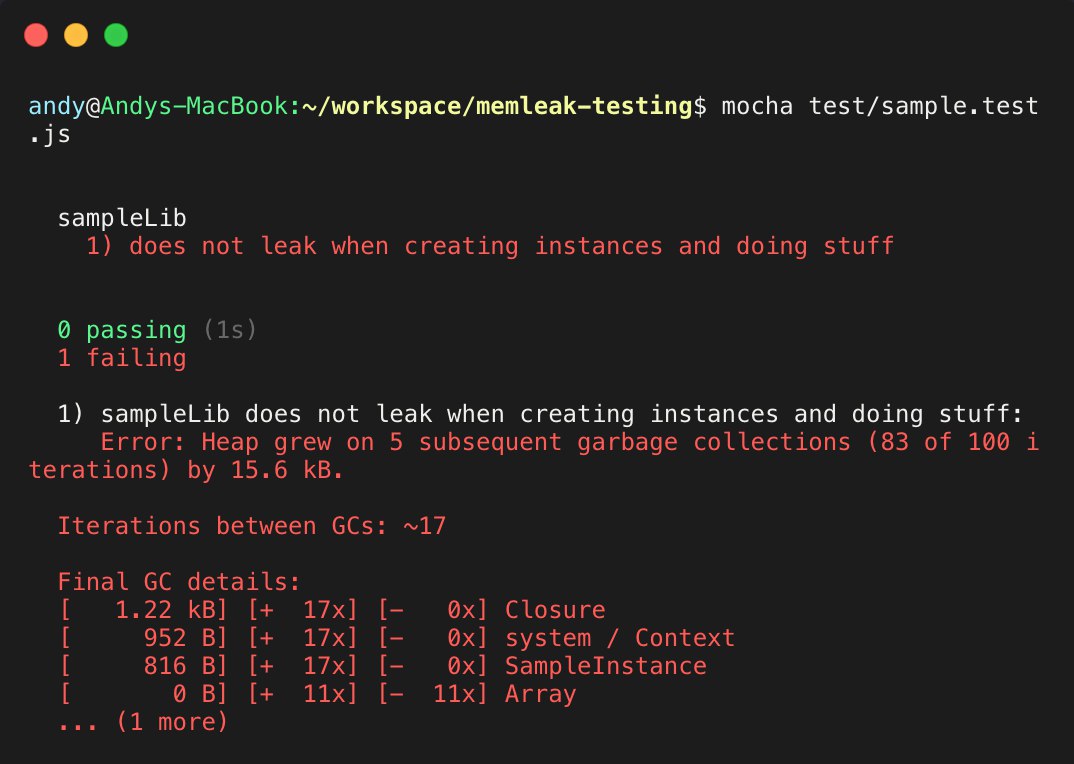Click the 'SampleInstance' GC entry

(x=383, y=666)
